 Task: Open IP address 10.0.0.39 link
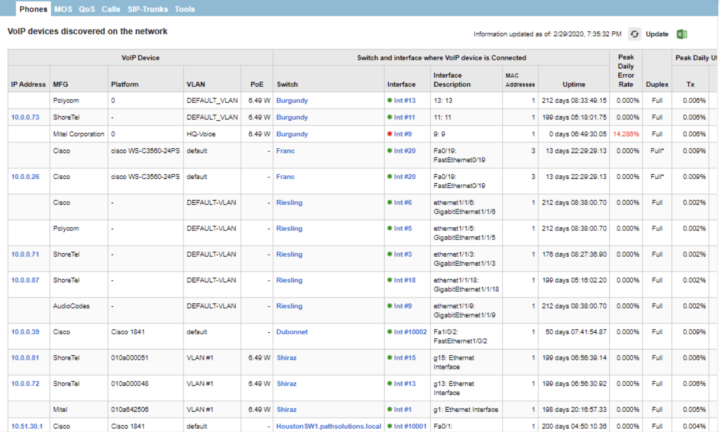pyautogui.click(x=25, y=332)
